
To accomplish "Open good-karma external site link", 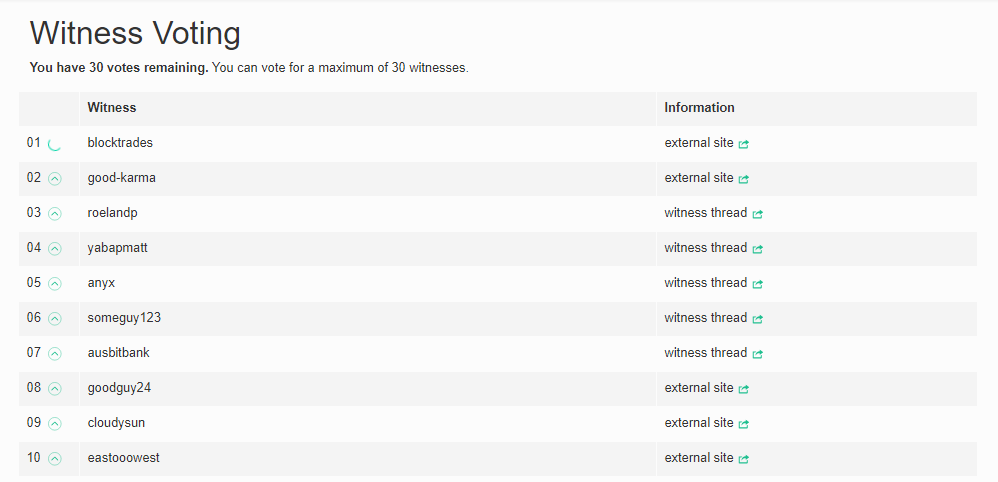I will 699,178.
